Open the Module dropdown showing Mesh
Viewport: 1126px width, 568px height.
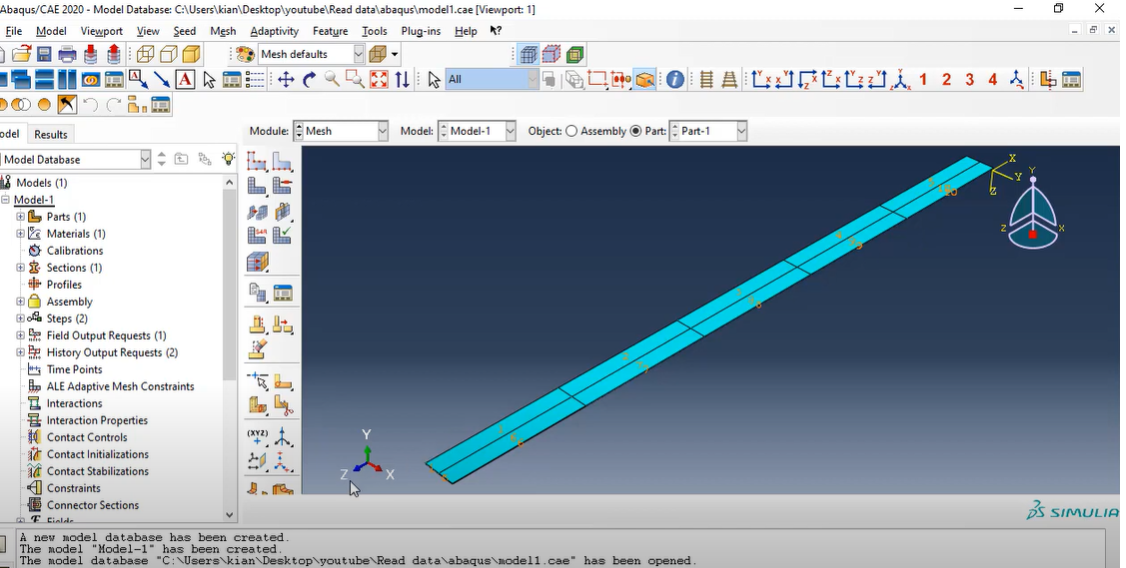pyautogui.click(x=340, y=131)
